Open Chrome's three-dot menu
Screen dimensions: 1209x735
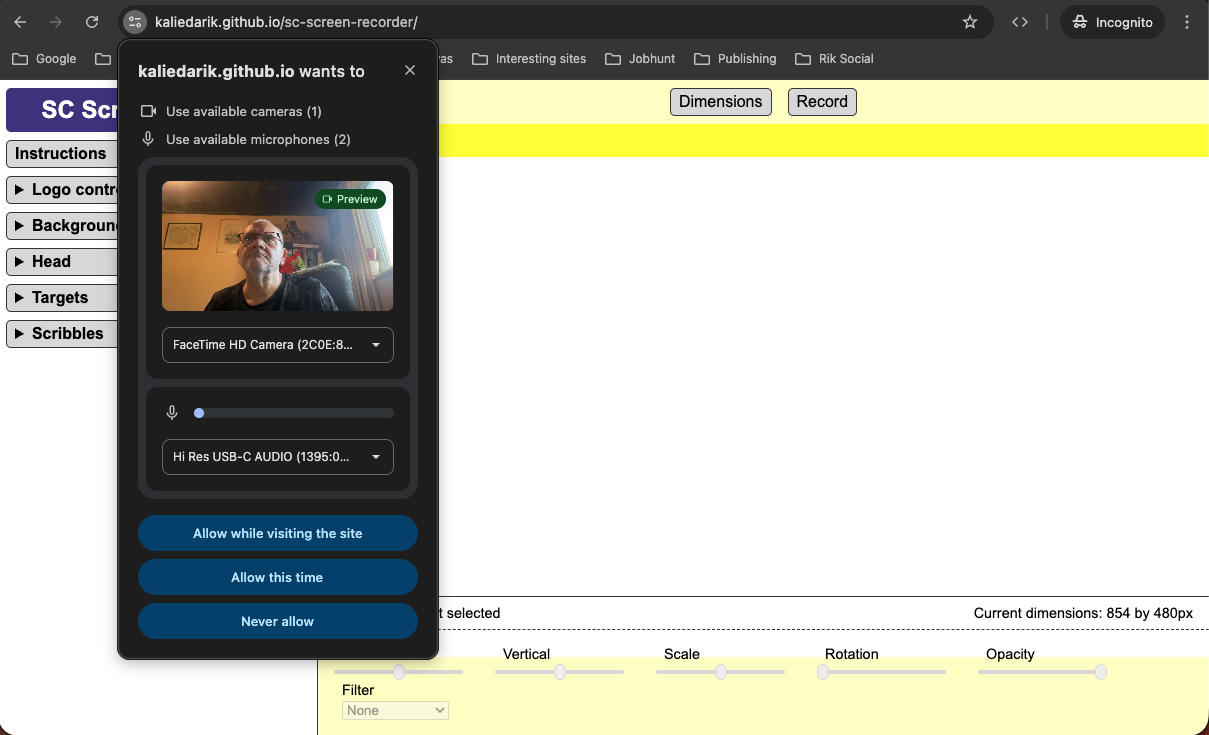pos(1187,21)
